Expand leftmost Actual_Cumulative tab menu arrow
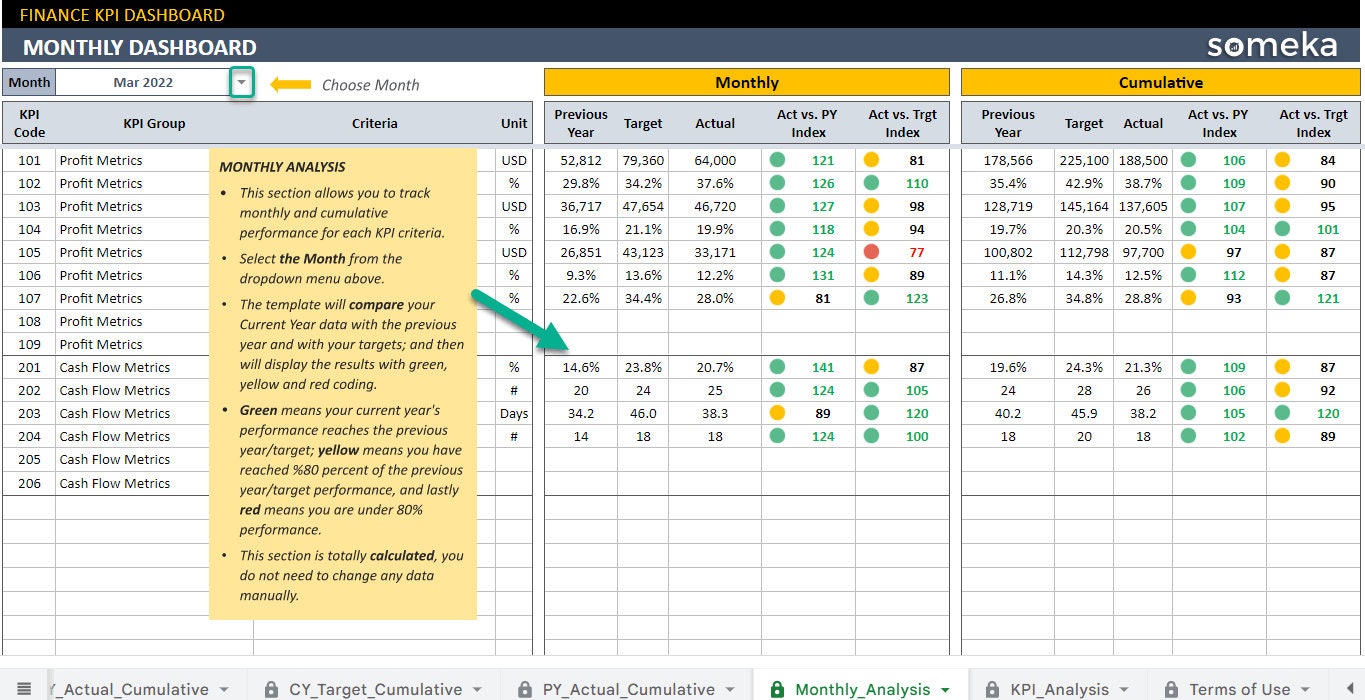Image resolution: width=1365 pixels, height=700 pixels. tap(224, 689)
